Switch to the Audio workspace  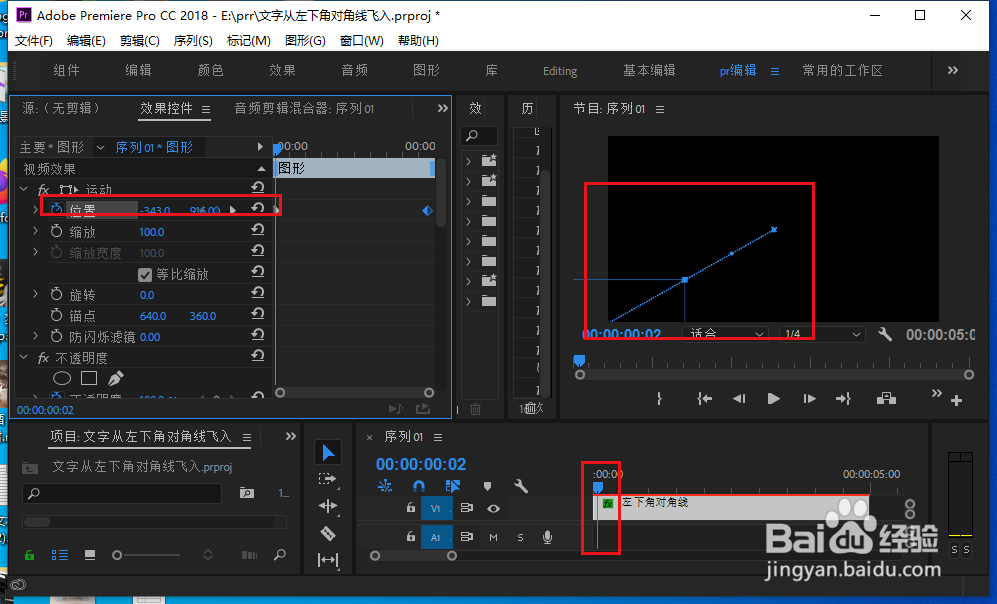(x=355, y=70)
